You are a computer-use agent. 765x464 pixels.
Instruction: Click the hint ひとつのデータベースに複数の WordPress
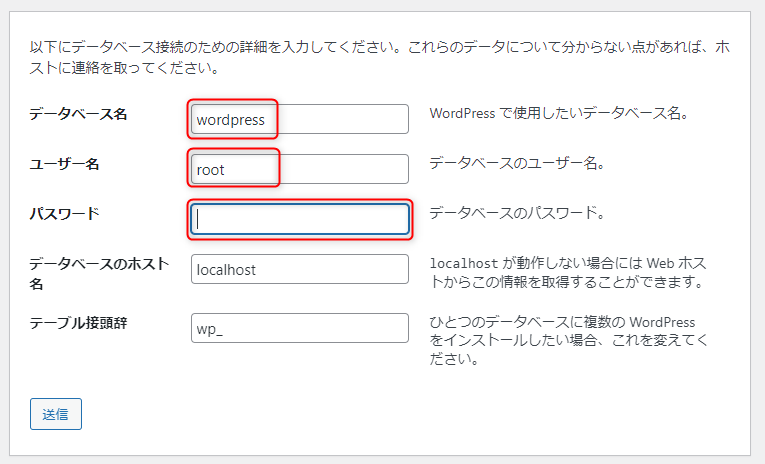pos(562,322)
